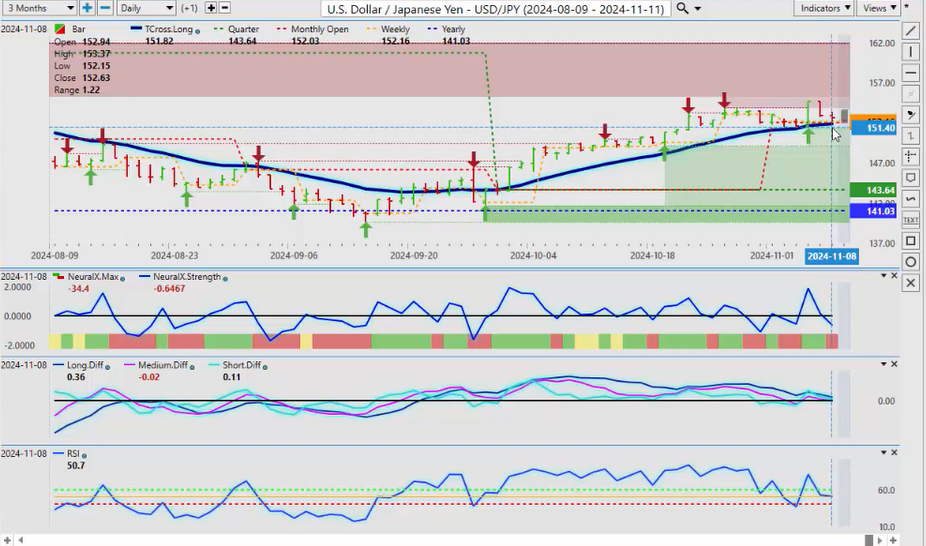Select the trend line drawing tool
The width and height of the screenshot is (926, 546).
point(911,31)
